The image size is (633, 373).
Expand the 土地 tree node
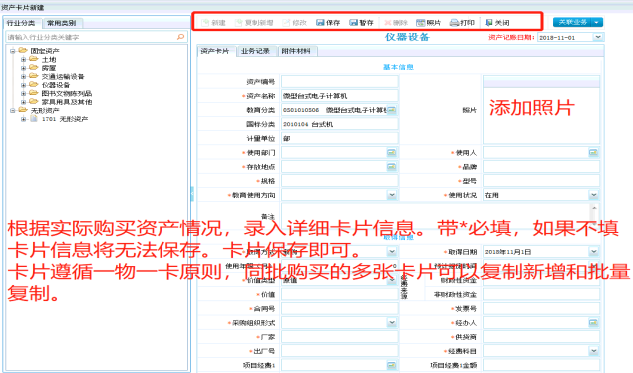[x=23, y=59]
